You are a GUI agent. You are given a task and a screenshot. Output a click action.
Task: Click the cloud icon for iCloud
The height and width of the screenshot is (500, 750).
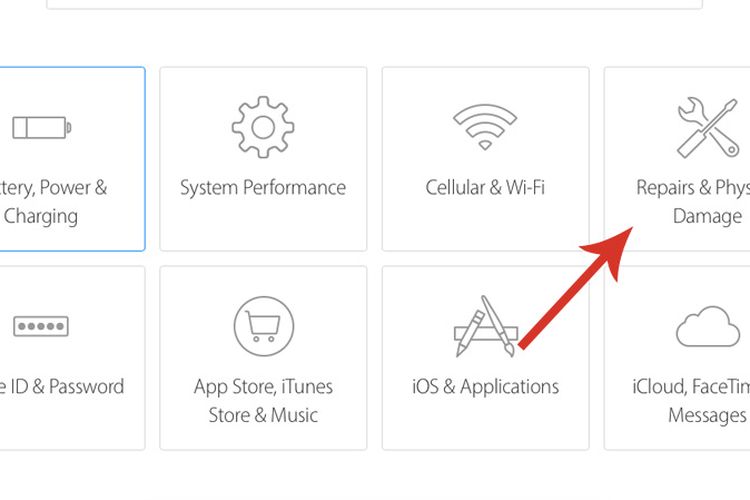coord(708,326)
